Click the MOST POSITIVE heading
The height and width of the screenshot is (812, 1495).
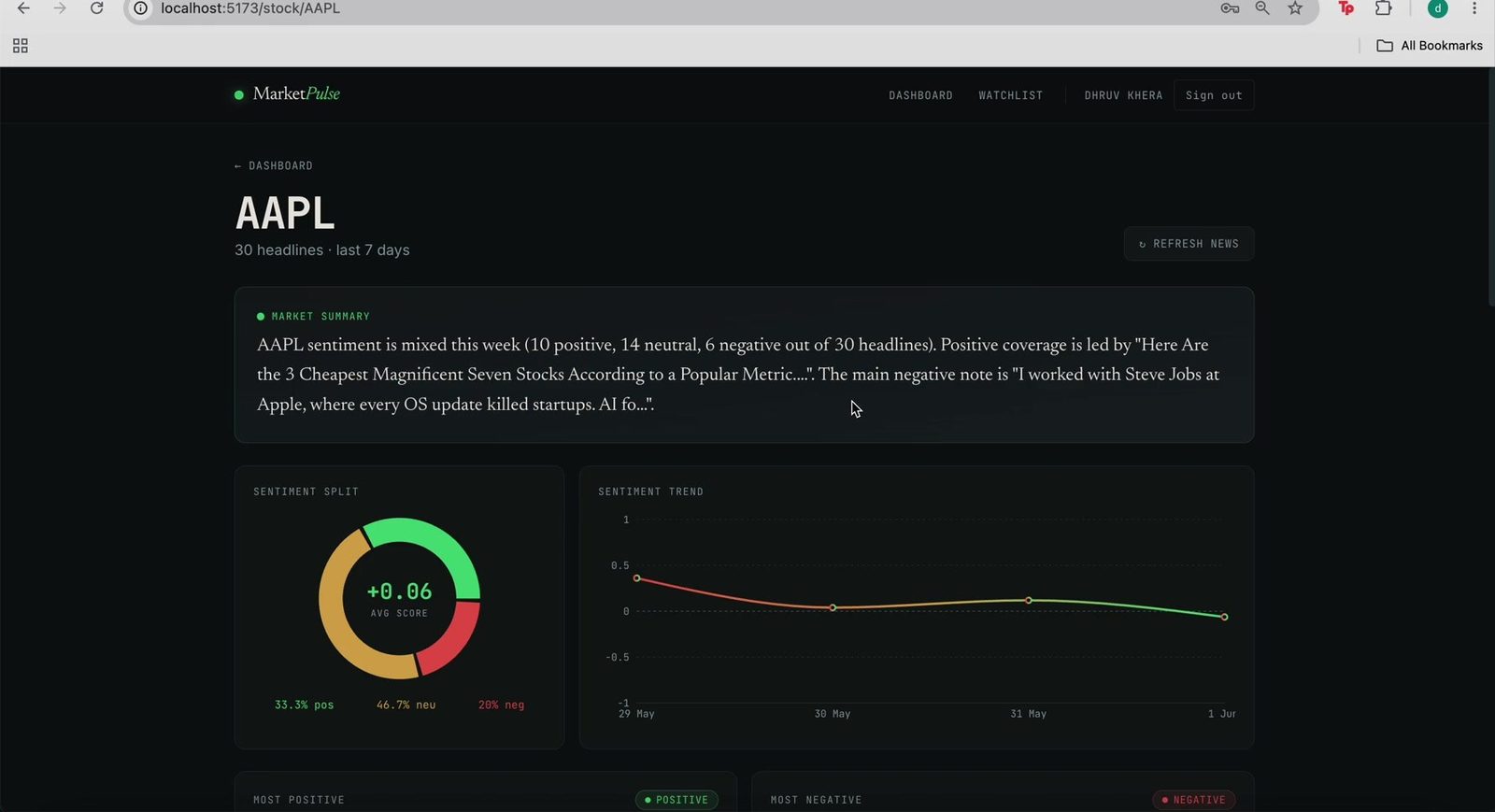click(298, 800)
